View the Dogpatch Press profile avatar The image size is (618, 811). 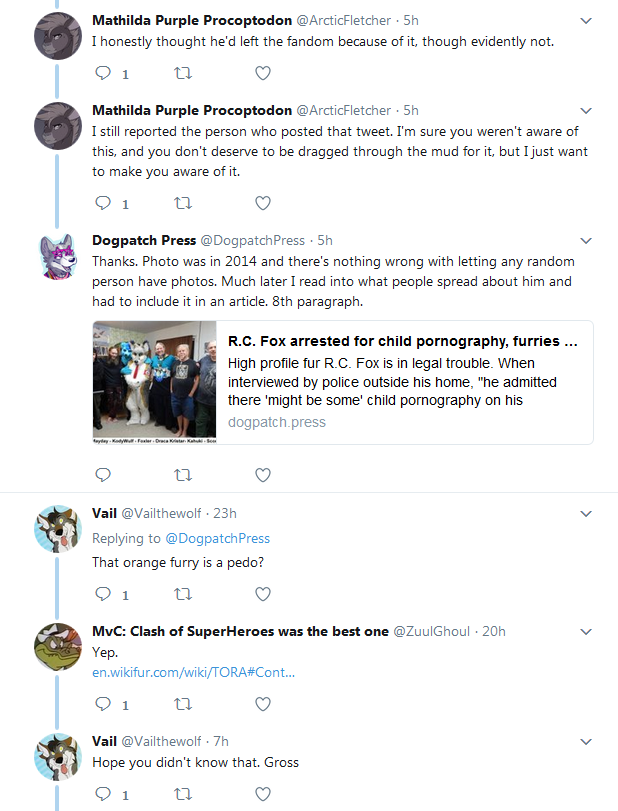(58, 257)
